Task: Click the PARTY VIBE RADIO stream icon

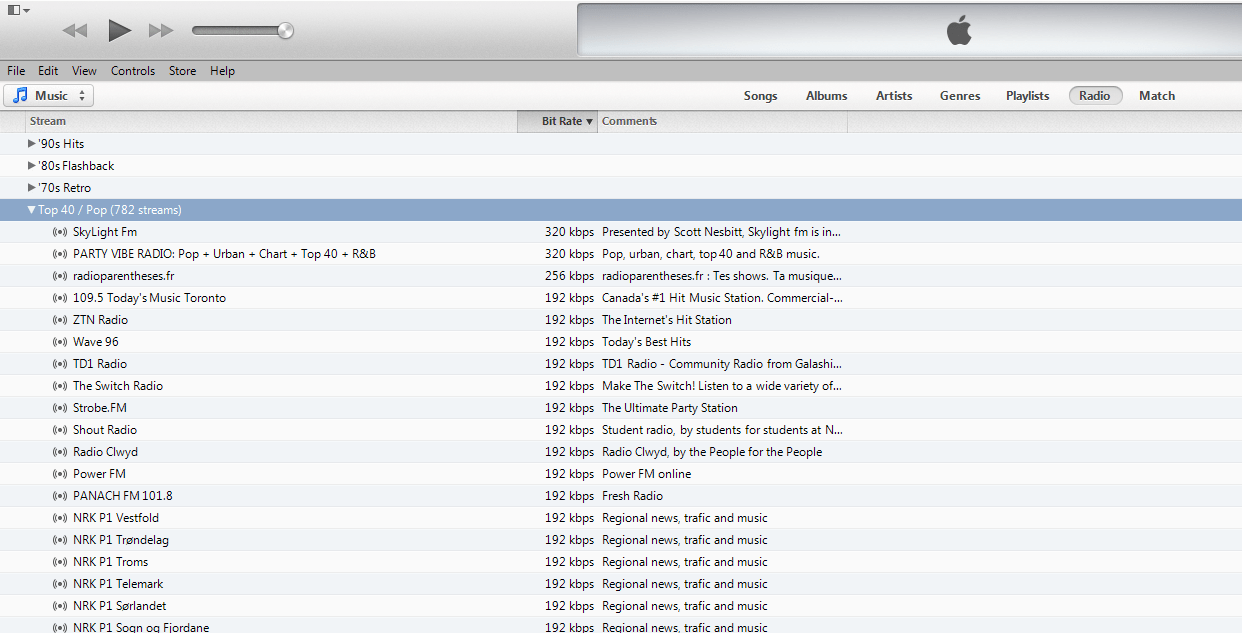Action: coord(60,254)
